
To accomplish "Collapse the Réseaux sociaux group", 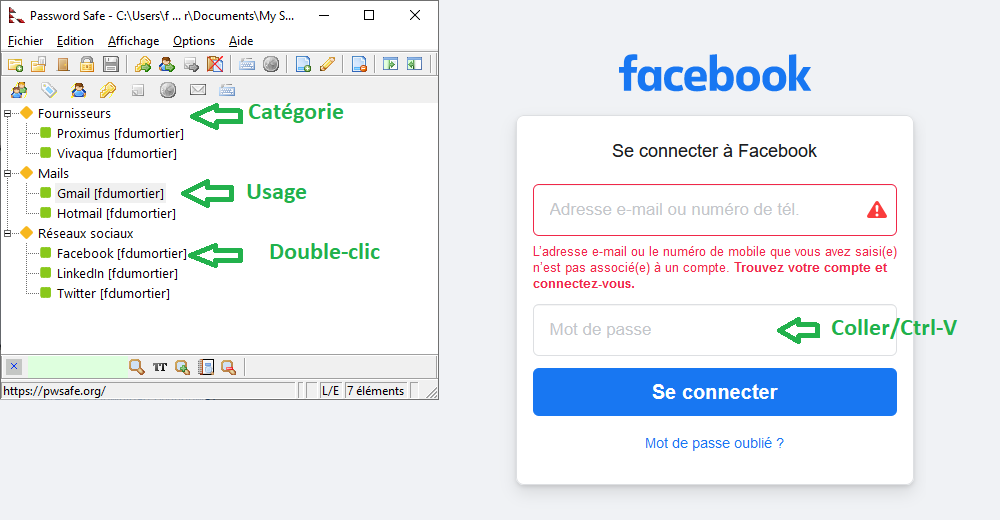I will [8, 234].
